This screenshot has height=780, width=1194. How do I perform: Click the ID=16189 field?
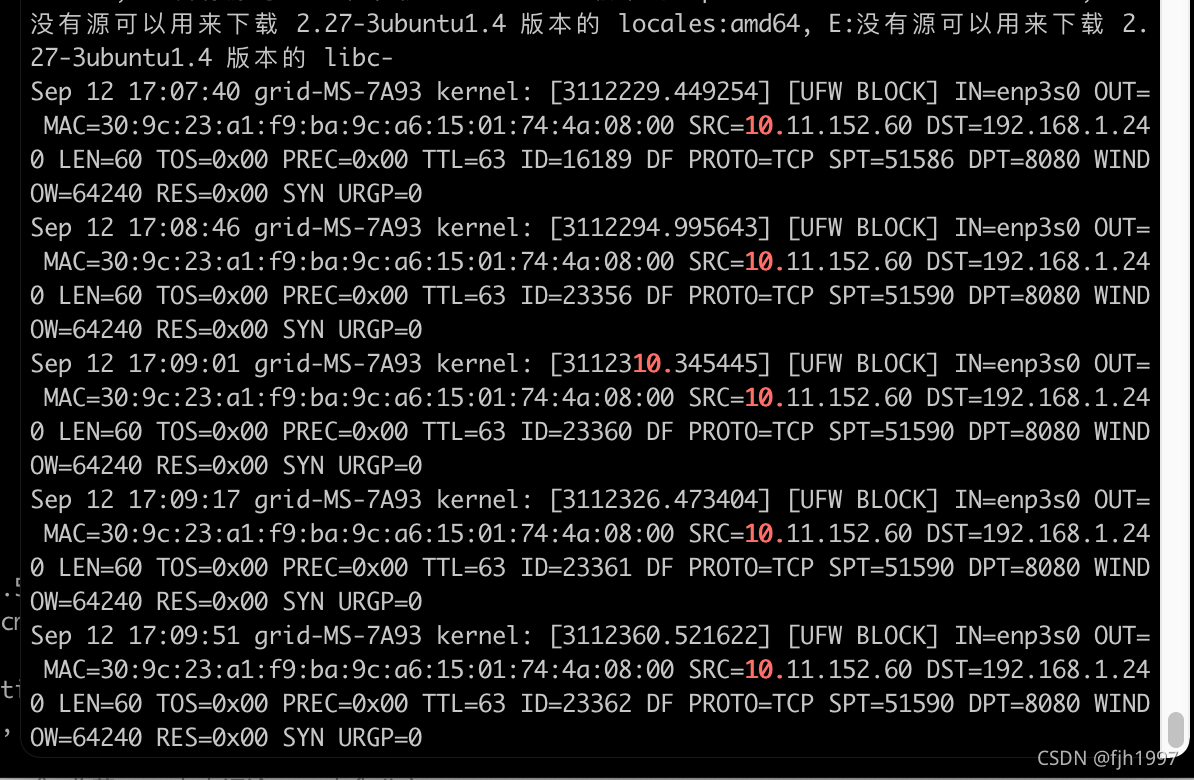coord(576,160)
